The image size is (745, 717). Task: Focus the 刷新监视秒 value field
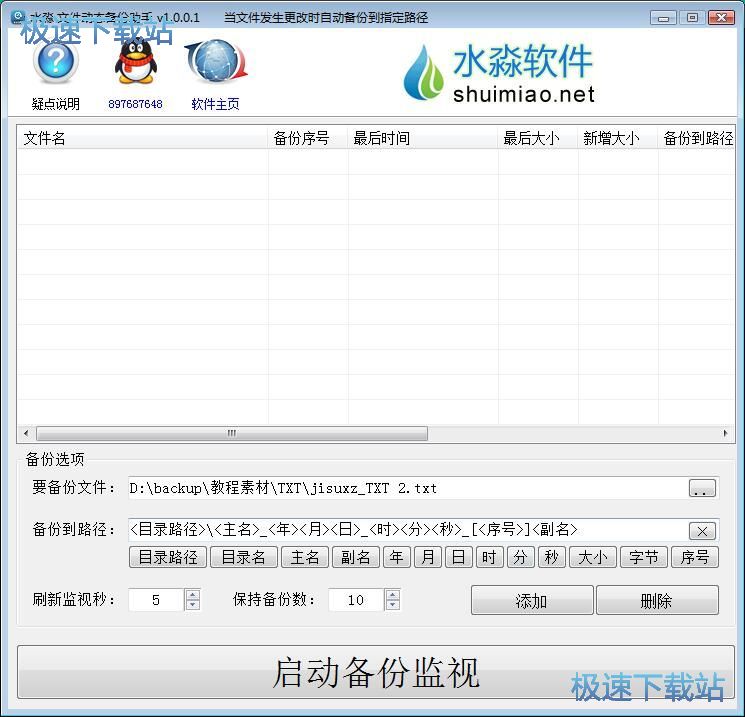156,600
